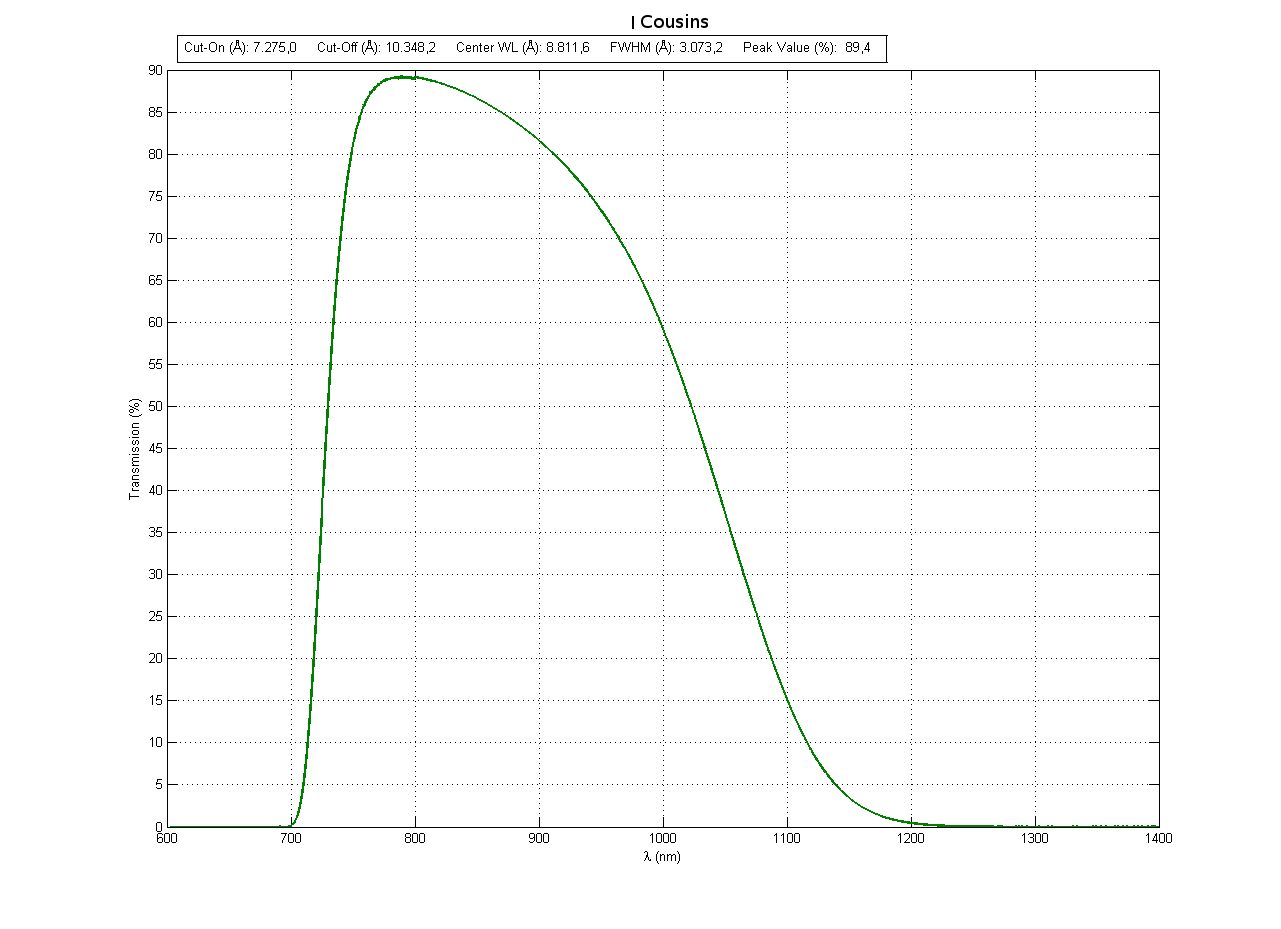Click x-axis tick label 600
Image resolution: width=1281 pixels, height=929 pixels.
coord(168,841)
